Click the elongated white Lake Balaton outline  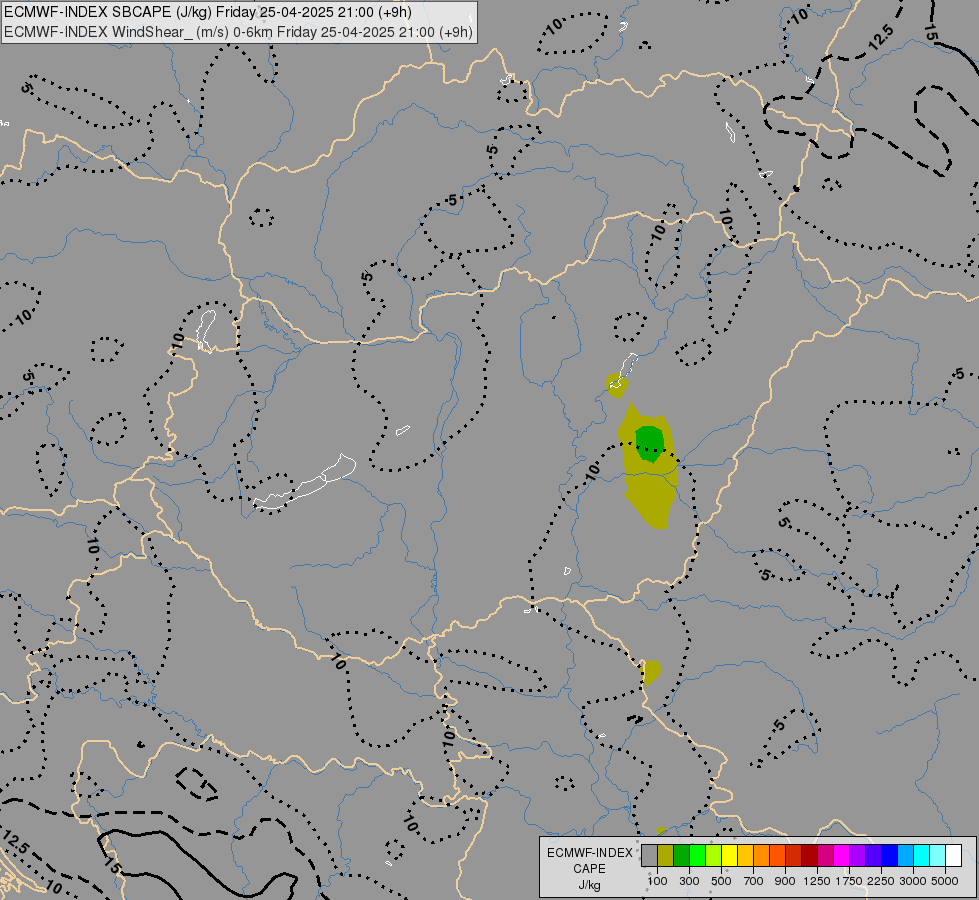pos(305,482)
